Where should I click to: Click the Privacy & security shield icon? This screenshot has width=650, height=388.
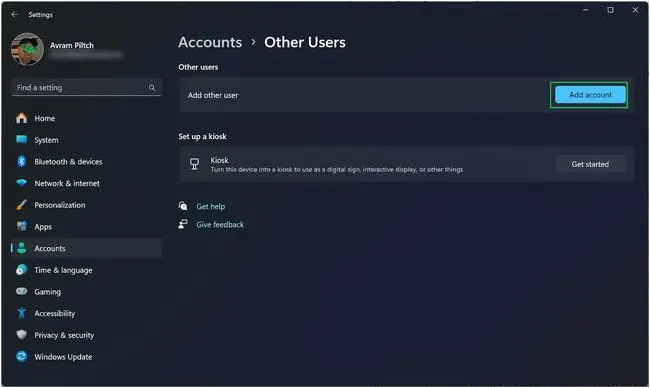(x=22, y=335)
